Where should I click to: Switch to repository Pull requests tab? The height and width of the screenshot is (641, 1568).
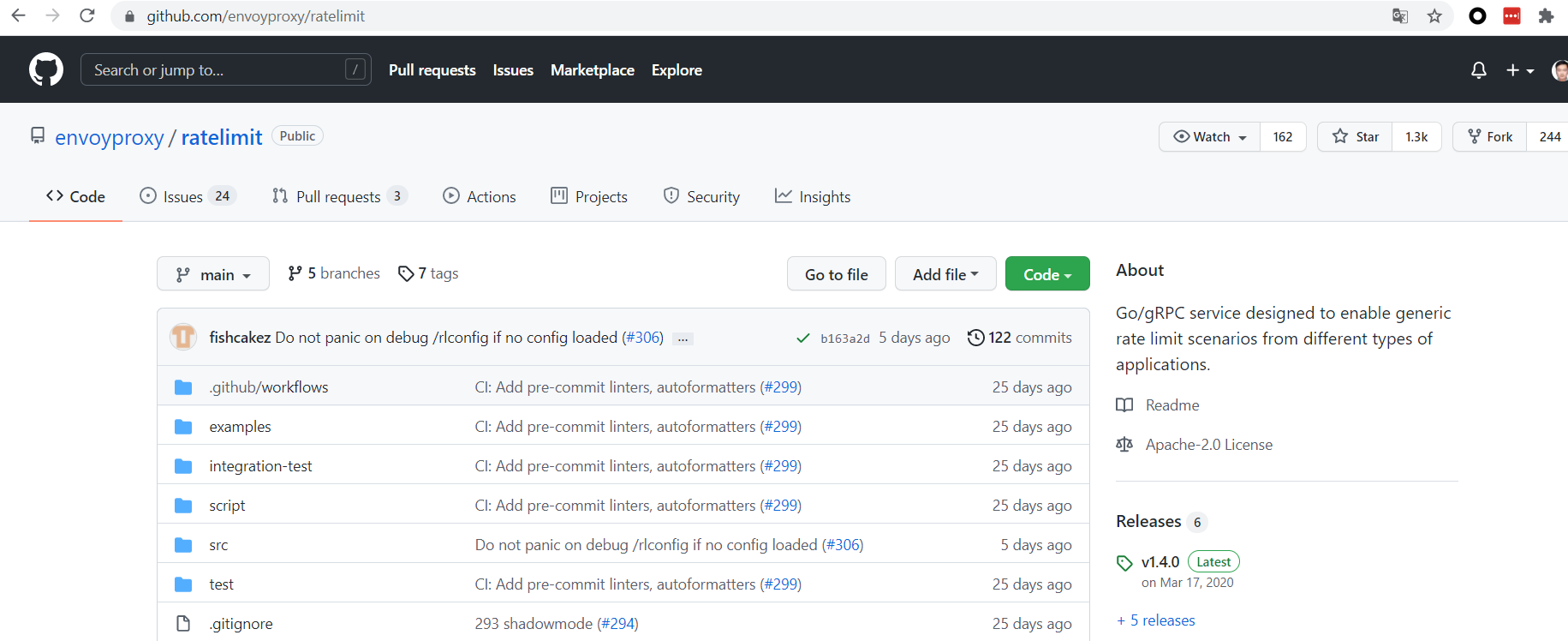[x=339, y=196]
